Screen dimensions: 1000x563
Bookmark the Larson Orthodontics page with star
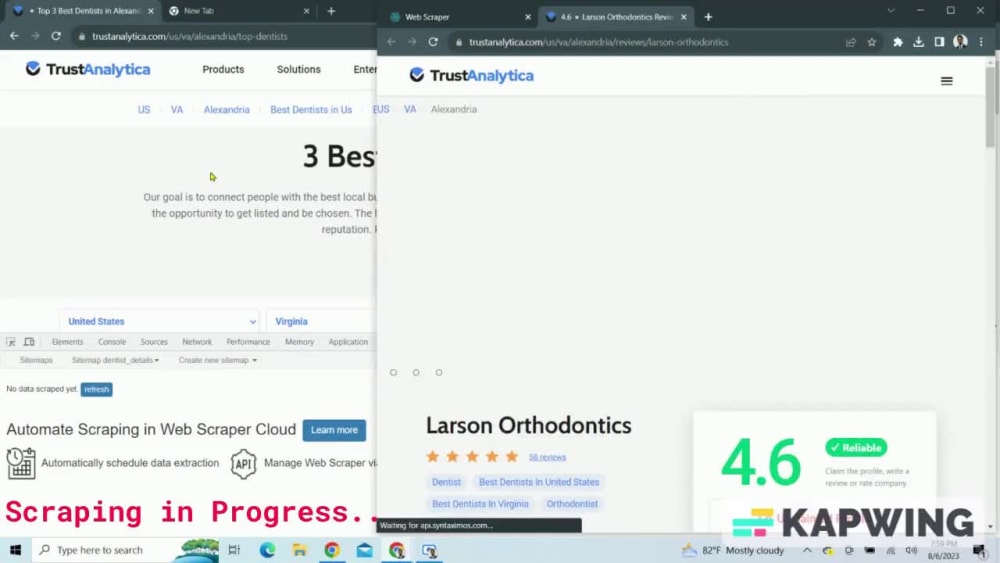click(x=871, y=42)
